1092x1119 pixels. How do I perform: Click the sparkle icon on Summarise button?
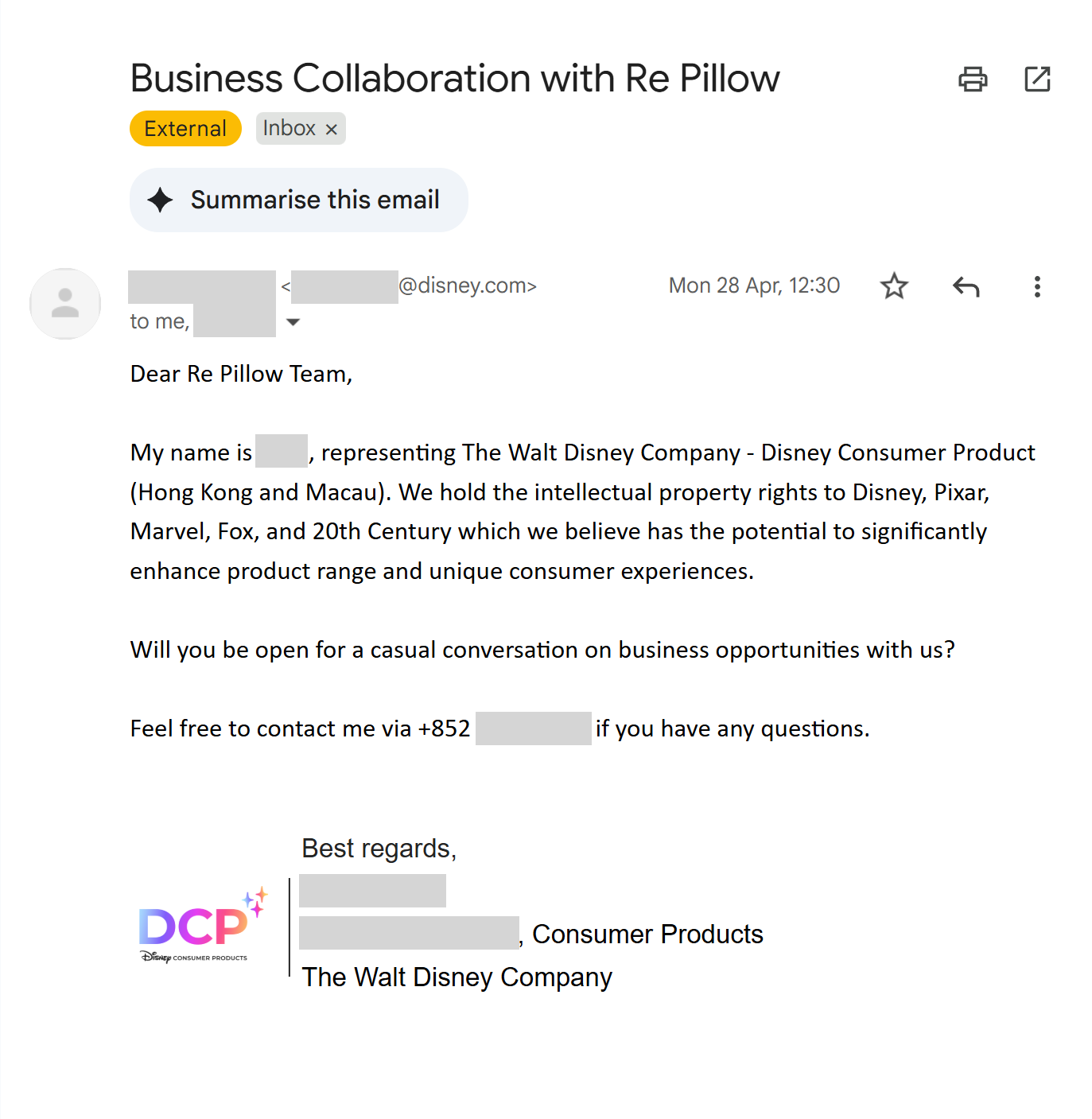[x=161, y=200]
